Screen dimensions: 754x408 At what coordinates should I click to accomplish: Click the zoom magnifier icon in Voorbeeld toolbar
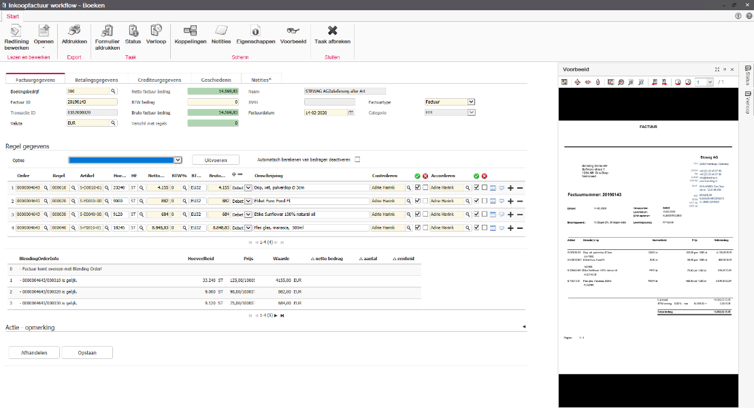[x=621, y=82]
